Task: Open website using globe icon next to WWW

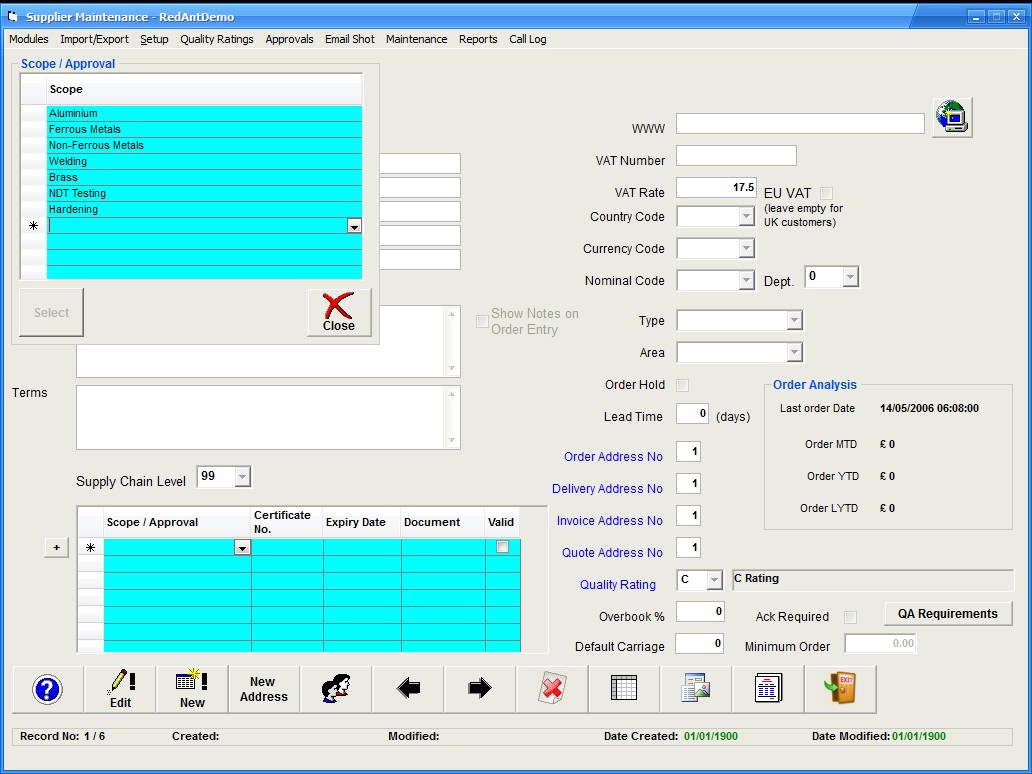Action: point(951,117)
